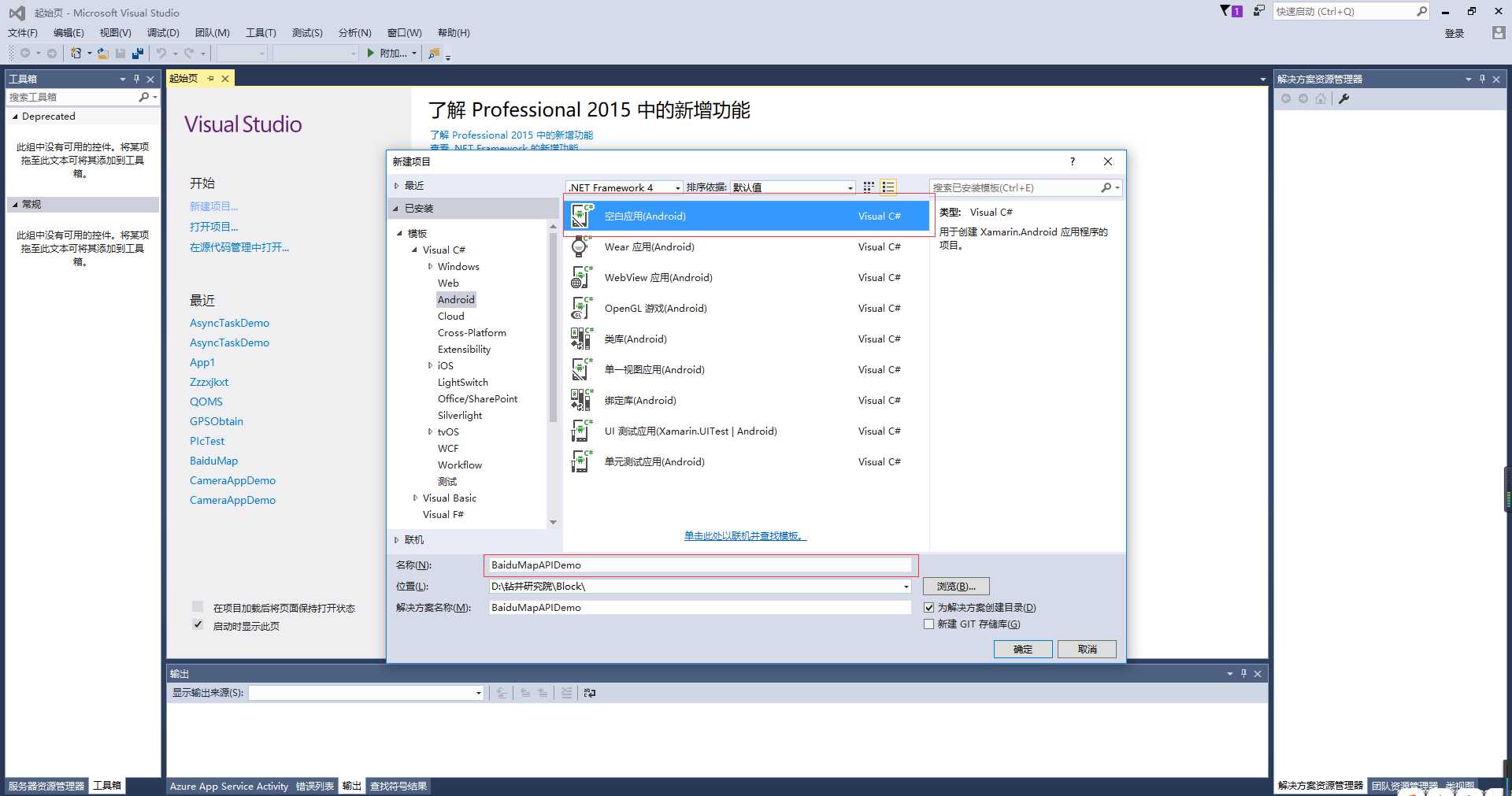This screenshot has height=796, width=1512.
Task: Click the green Start attach arrow
Action: (x=370, y=53)
